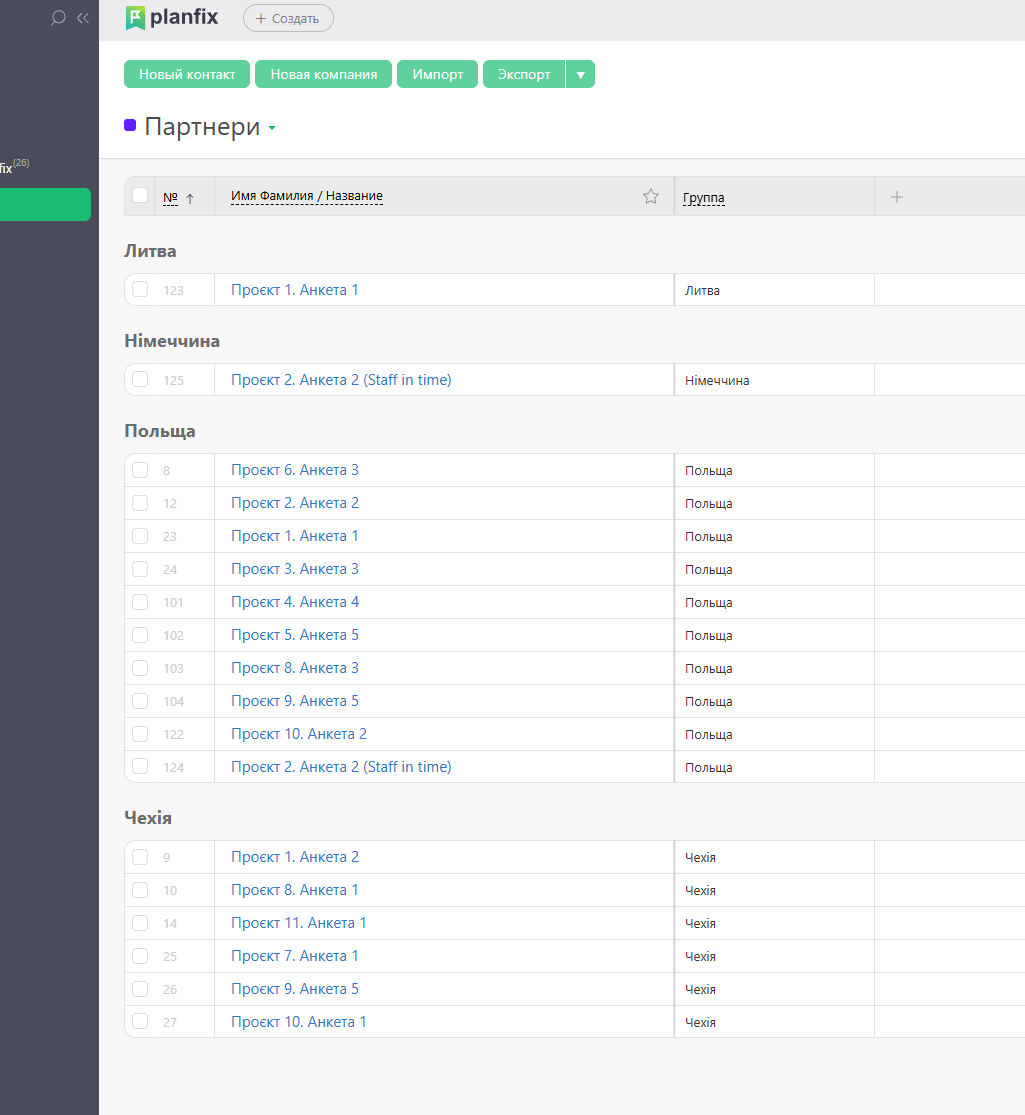Check the box for contact number 123
Screen dimensions: 1025x1115
(140, 290)
